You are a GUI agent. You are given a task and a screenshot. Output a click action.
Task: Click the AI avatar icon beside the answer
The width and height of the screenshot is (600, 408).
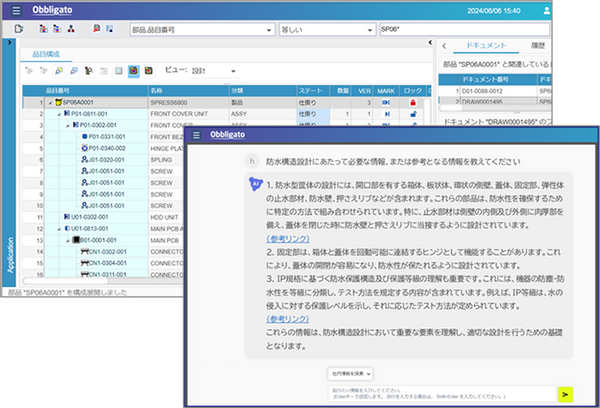pyautogui.click(x=256, y=184)
